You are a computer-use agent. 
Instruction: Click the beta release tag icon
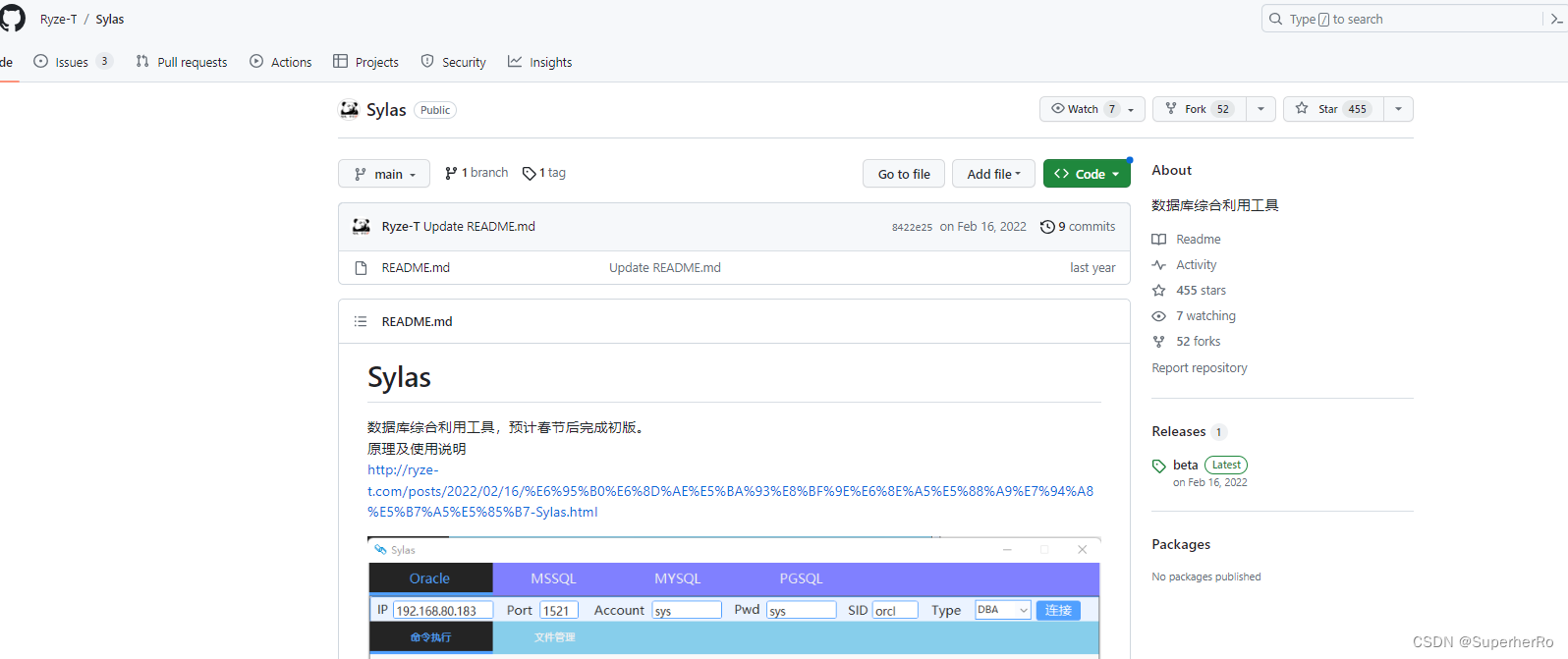pos(1159,467)
